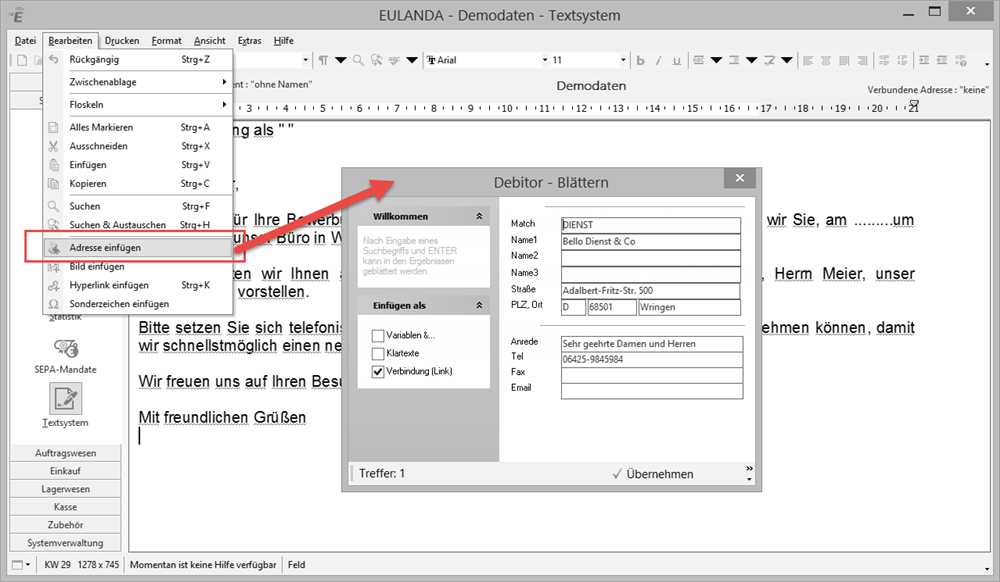Open Lagerwesen sidebar section

coord(66,489)
